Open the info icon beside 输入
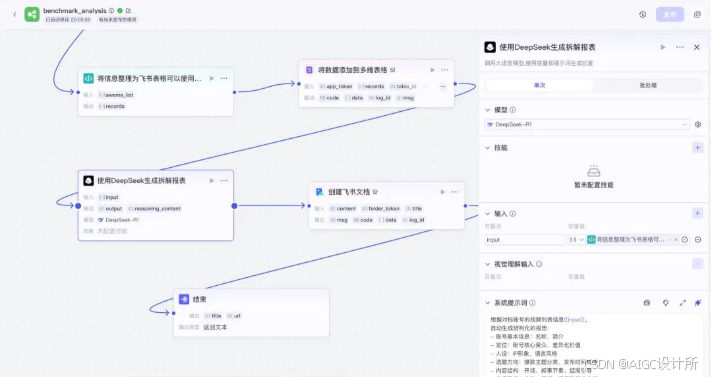711x377 pixels. pyautogui.click(x=513, y=214)
